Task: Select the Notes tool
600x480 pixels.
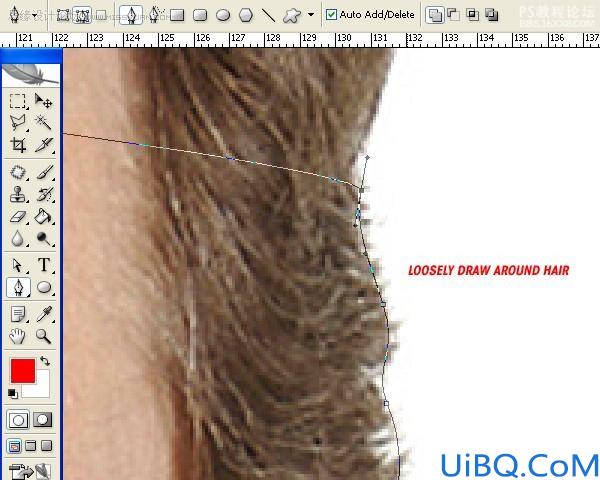Action: [x=18, y=314]
